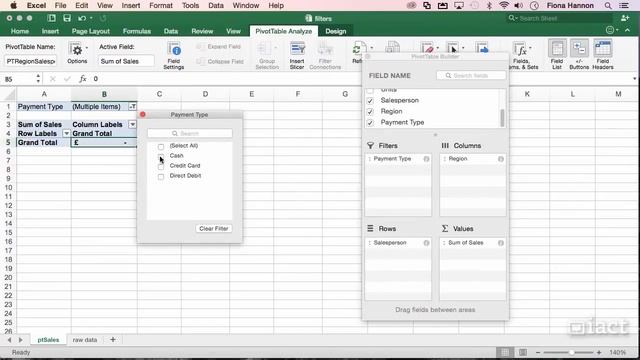Click the Active Field input box
This screenshot has height=360, width=640.
pos(127,61)
